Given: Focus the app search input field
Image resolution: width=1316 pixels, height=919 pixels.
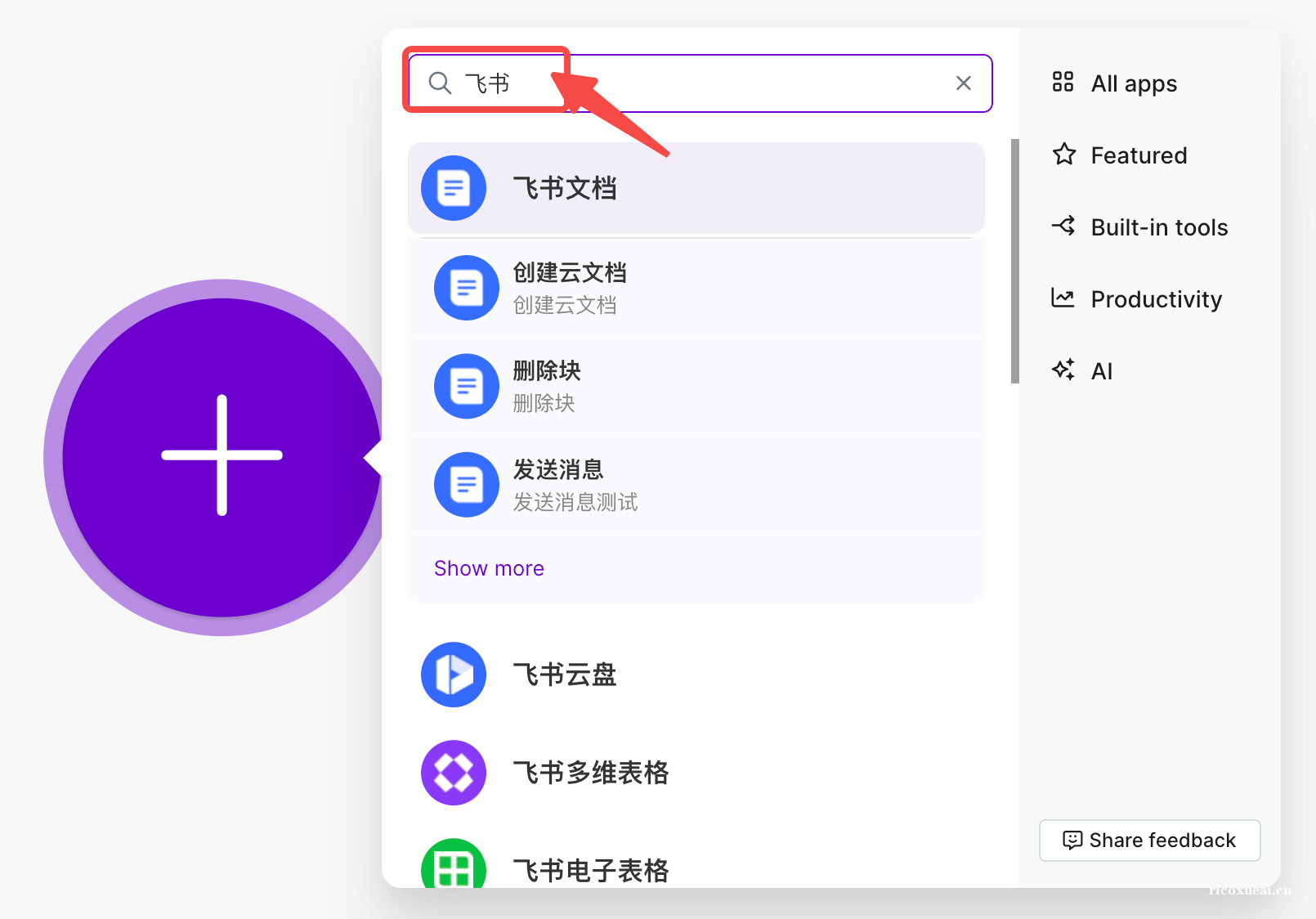Looking at the screenshot, I should tap(700, 83).
